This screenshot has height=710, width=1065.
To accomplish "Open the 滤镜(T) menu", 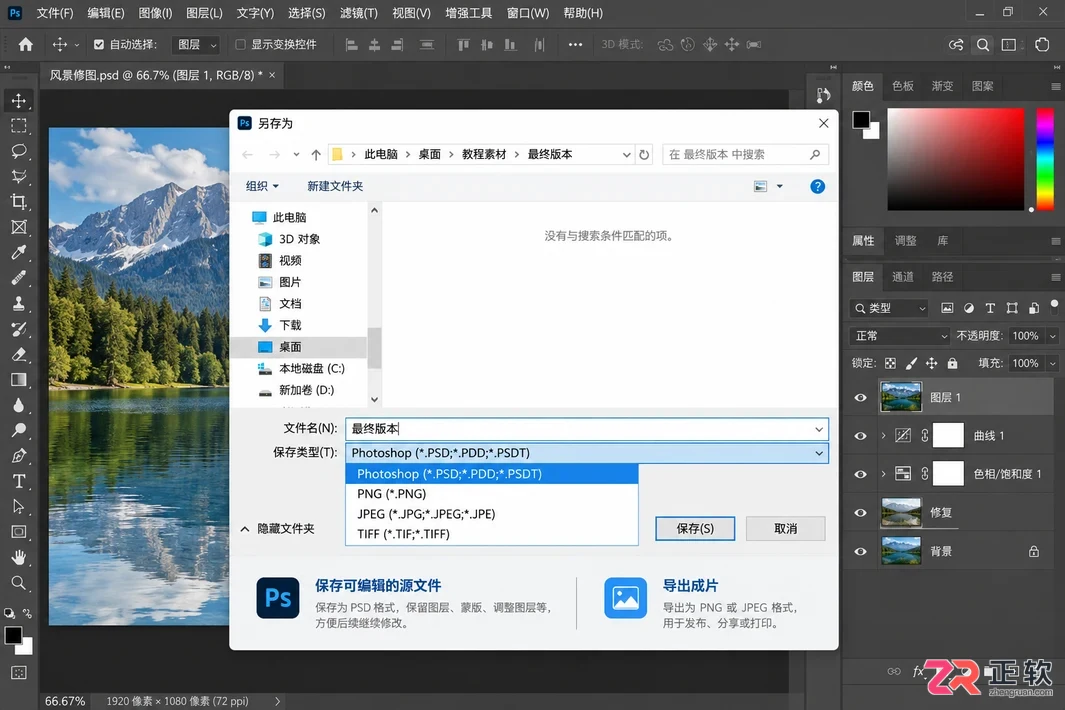I will point(359,13).
